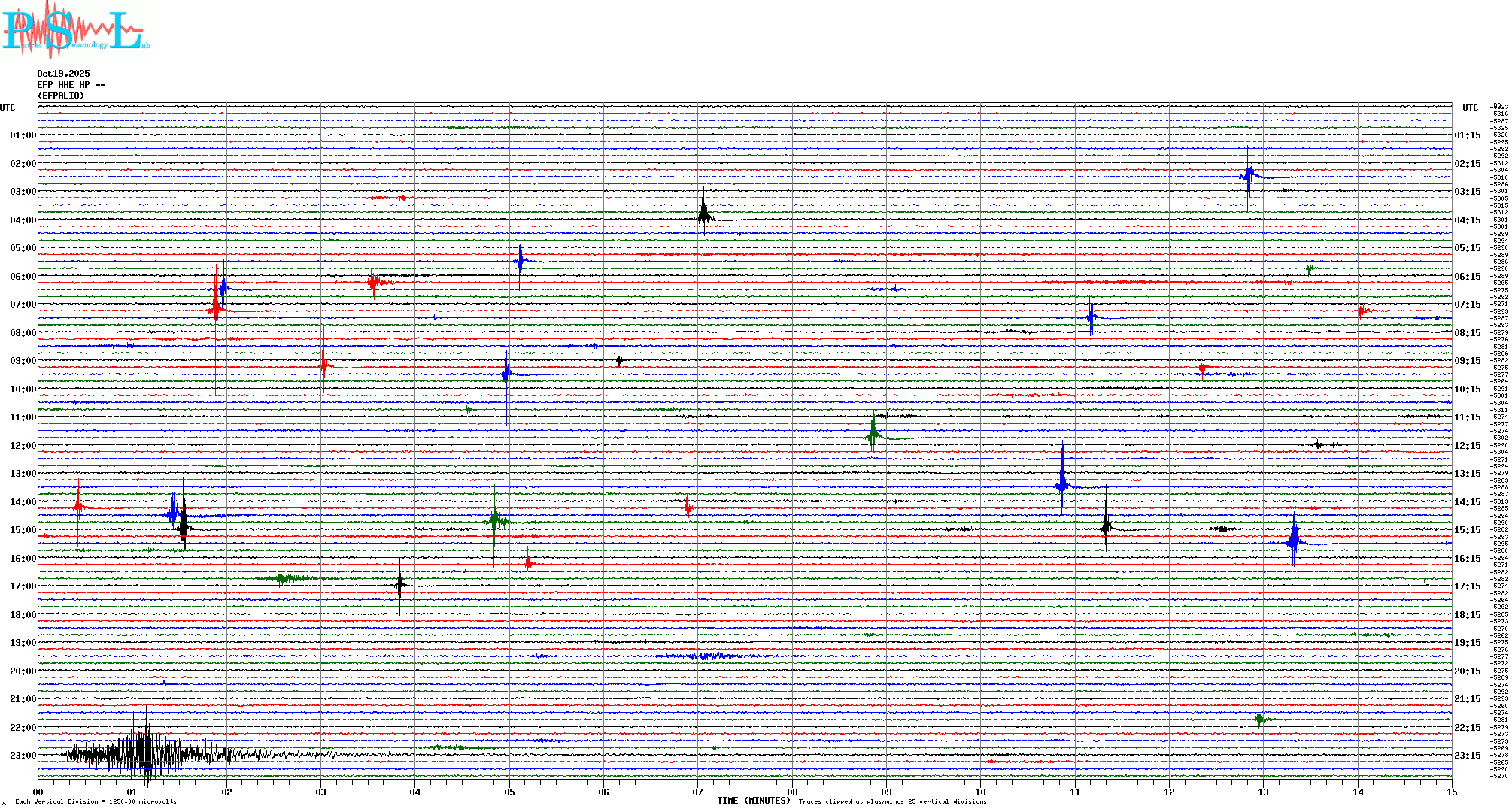Click the green event near minute 09 at 11:45
Viewport: 1512px width, 812px height.
873,435
